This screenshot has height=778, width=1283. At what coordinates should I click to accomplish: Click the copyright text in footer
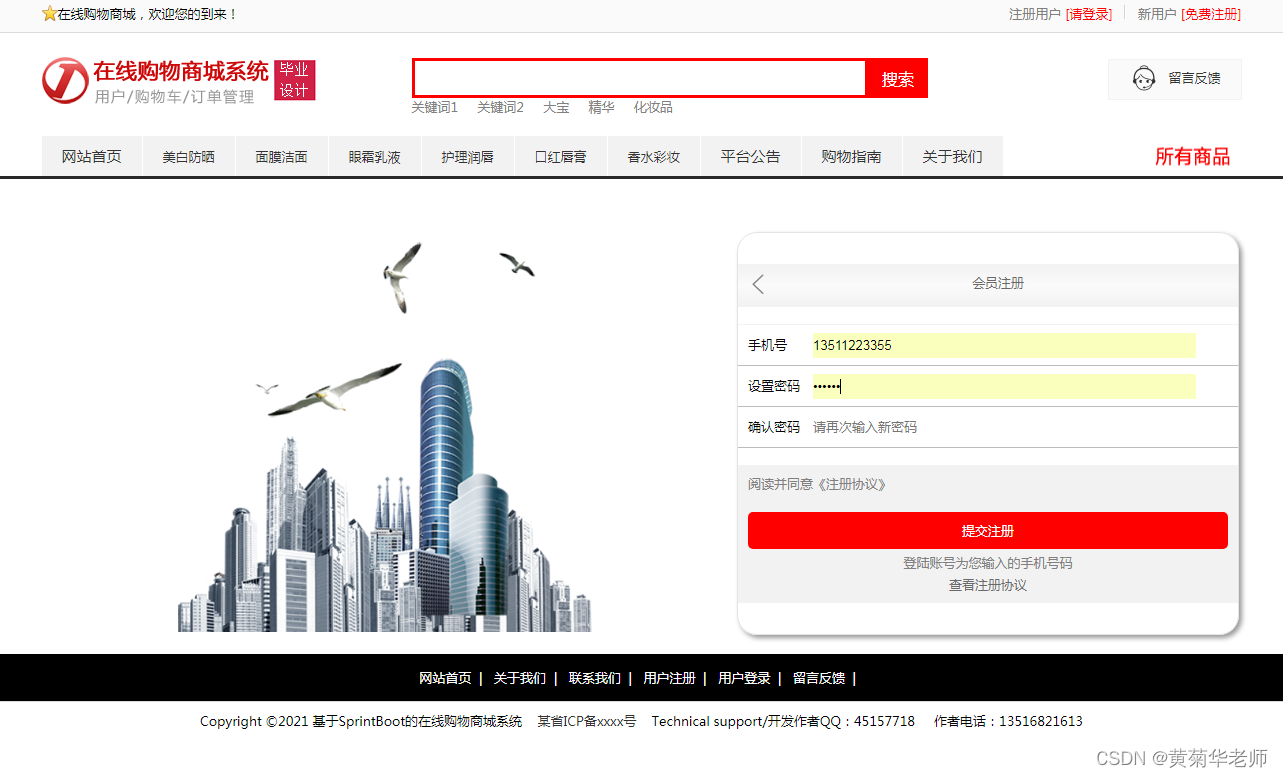click(361, 721)
